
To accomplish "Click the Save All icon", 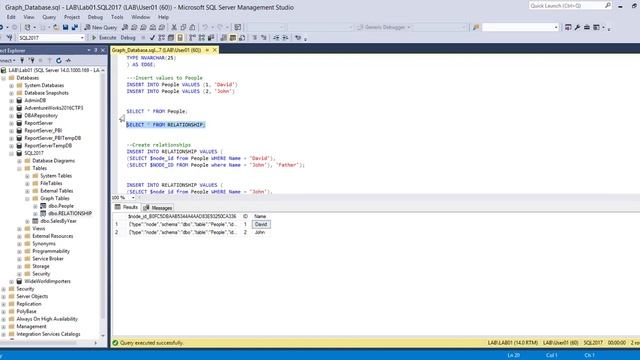I will (x=75, y=27).
